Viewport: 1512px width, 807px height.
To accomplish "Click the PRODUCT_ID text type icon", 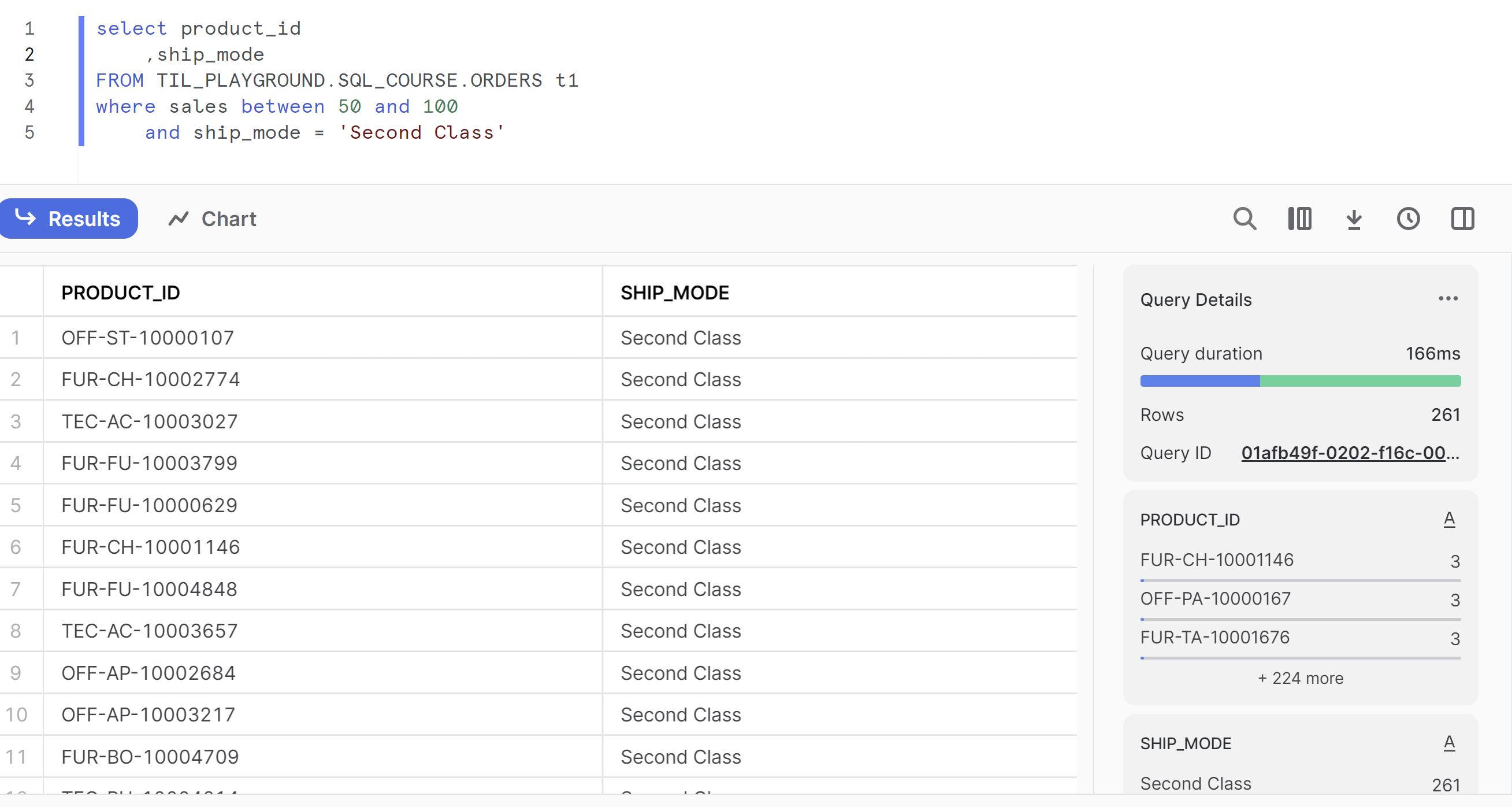I will coord(1448,519).
